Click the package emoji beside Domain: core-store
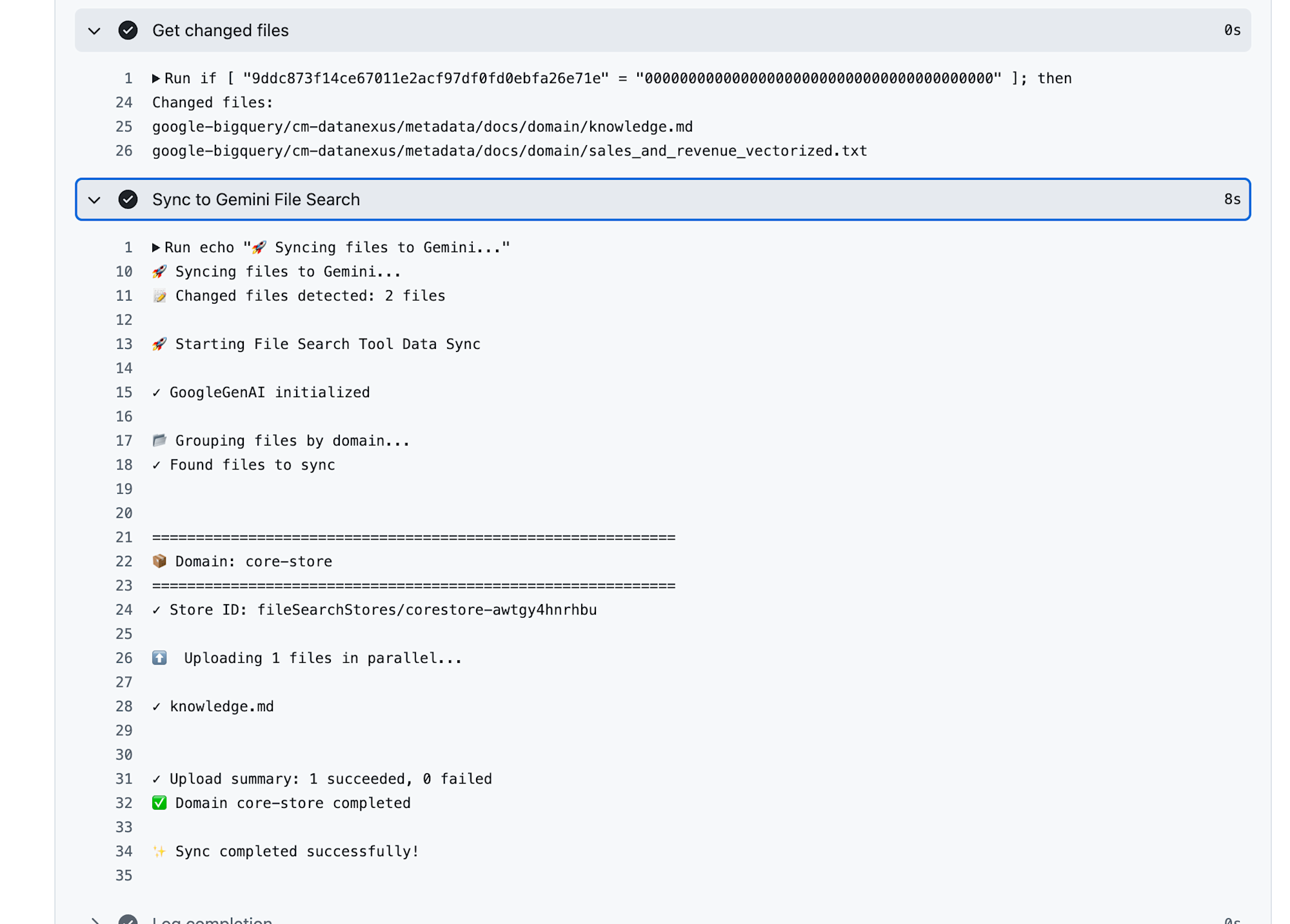This screenshot has height=924, width=1290. [x=159, y=562]
